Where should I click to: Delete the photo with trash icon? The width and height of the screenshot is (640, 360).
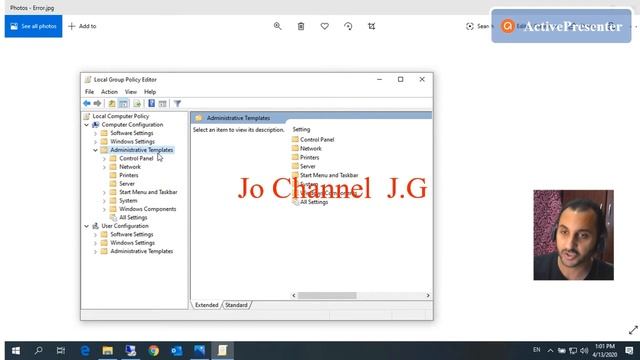pyautogui.click(x=301, y=26)
